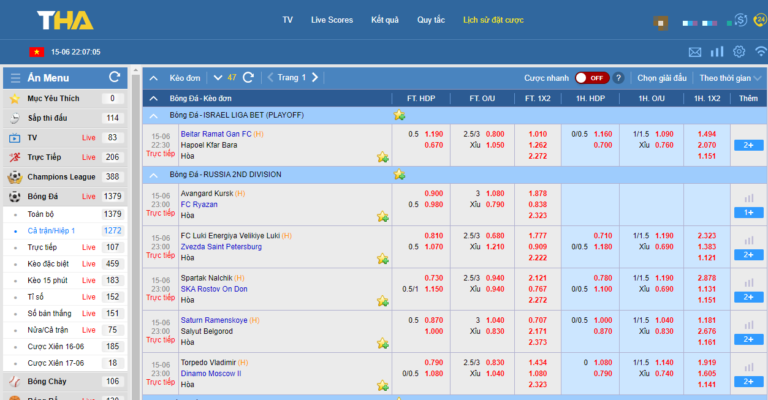Click the Chọn giải đấu button
This screenshot has width=768, height=400.
click(661, 77)
